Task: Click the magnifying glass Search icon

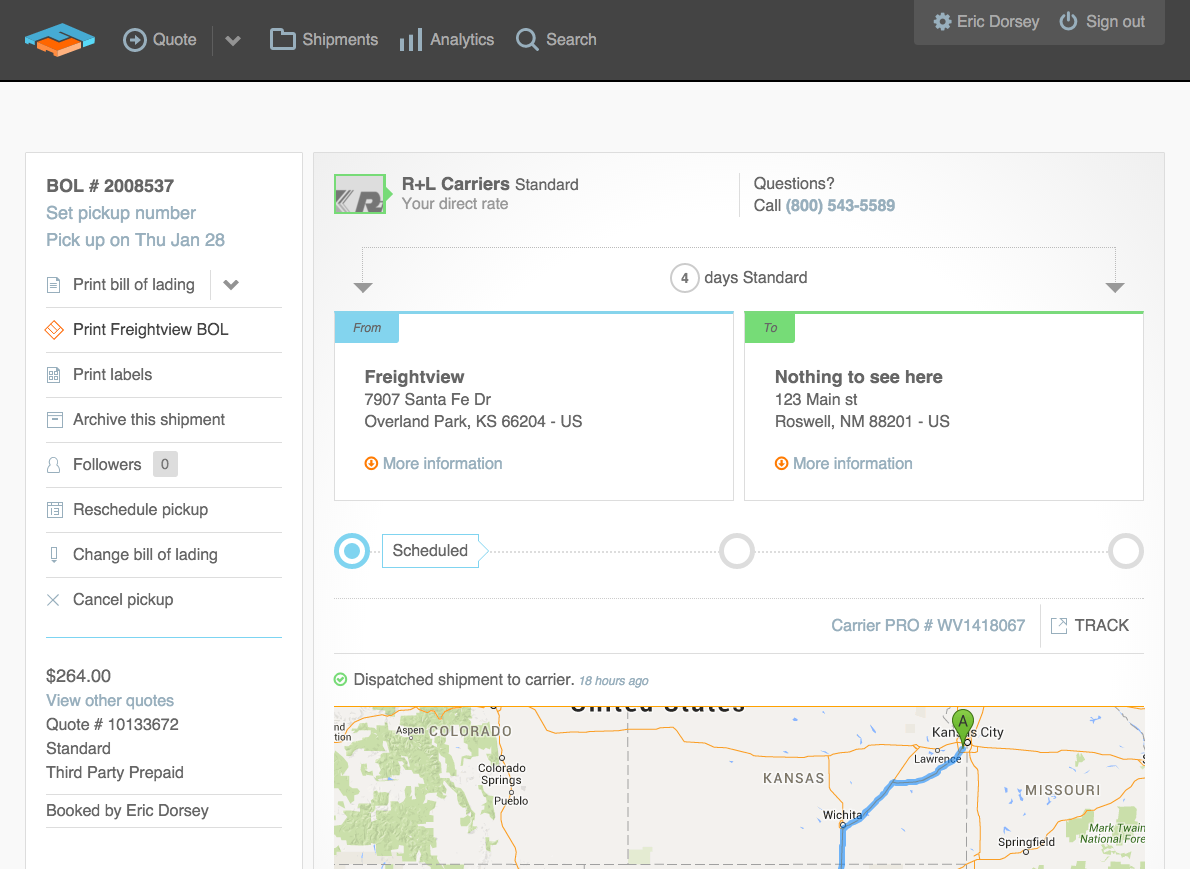Action: pos(527,39)
